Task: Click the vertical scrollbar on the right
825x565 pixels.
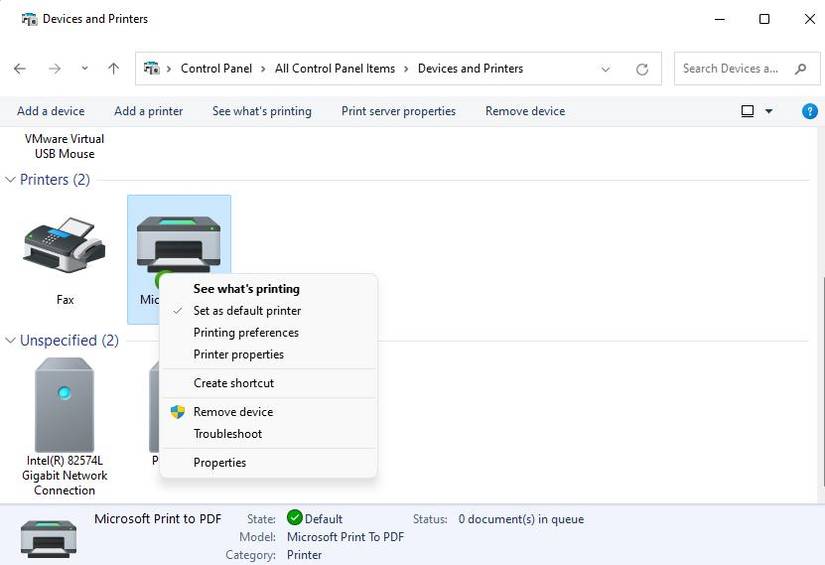Action: point(821,381)
